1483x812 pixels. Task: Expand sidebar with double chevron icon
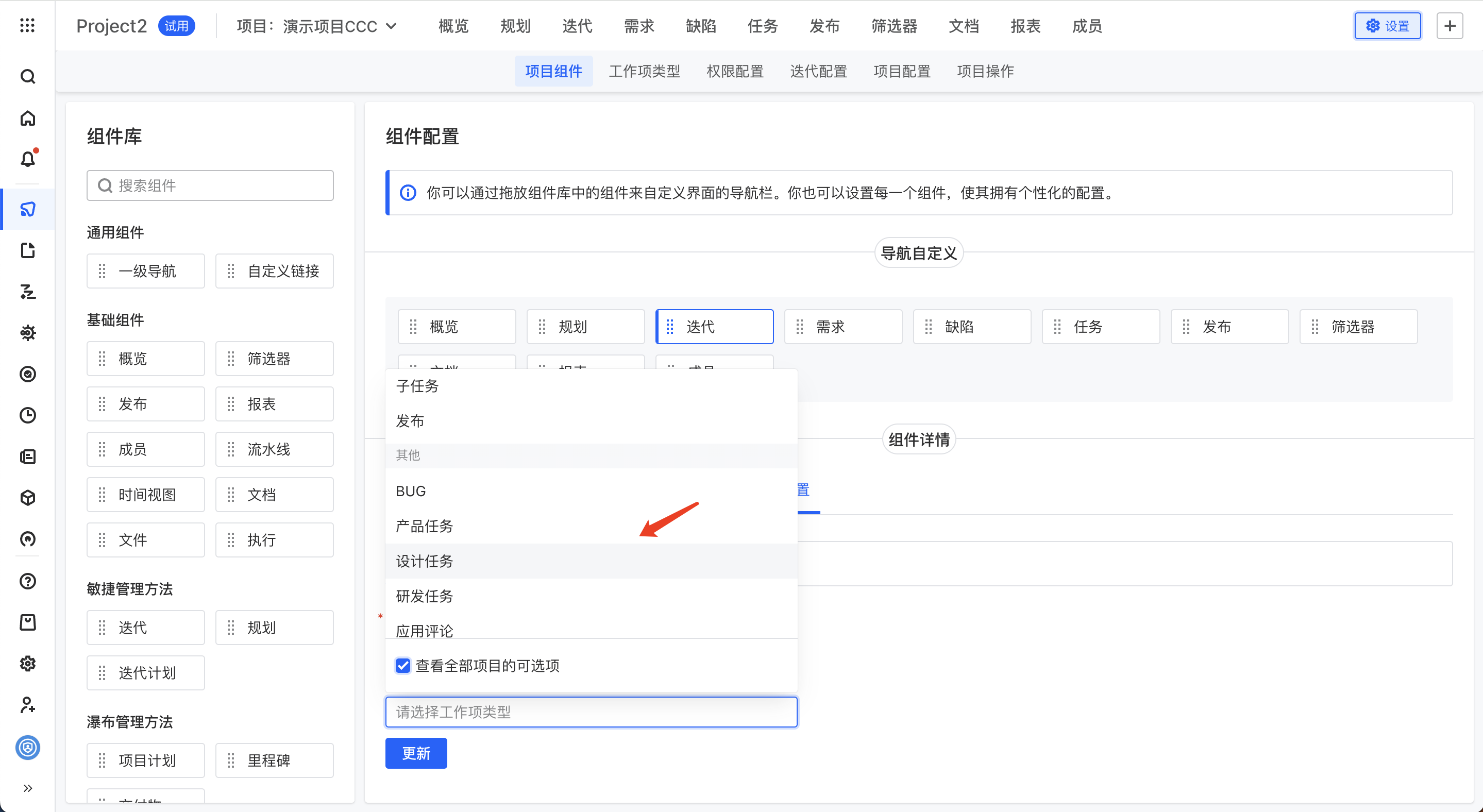coord(28,788)
